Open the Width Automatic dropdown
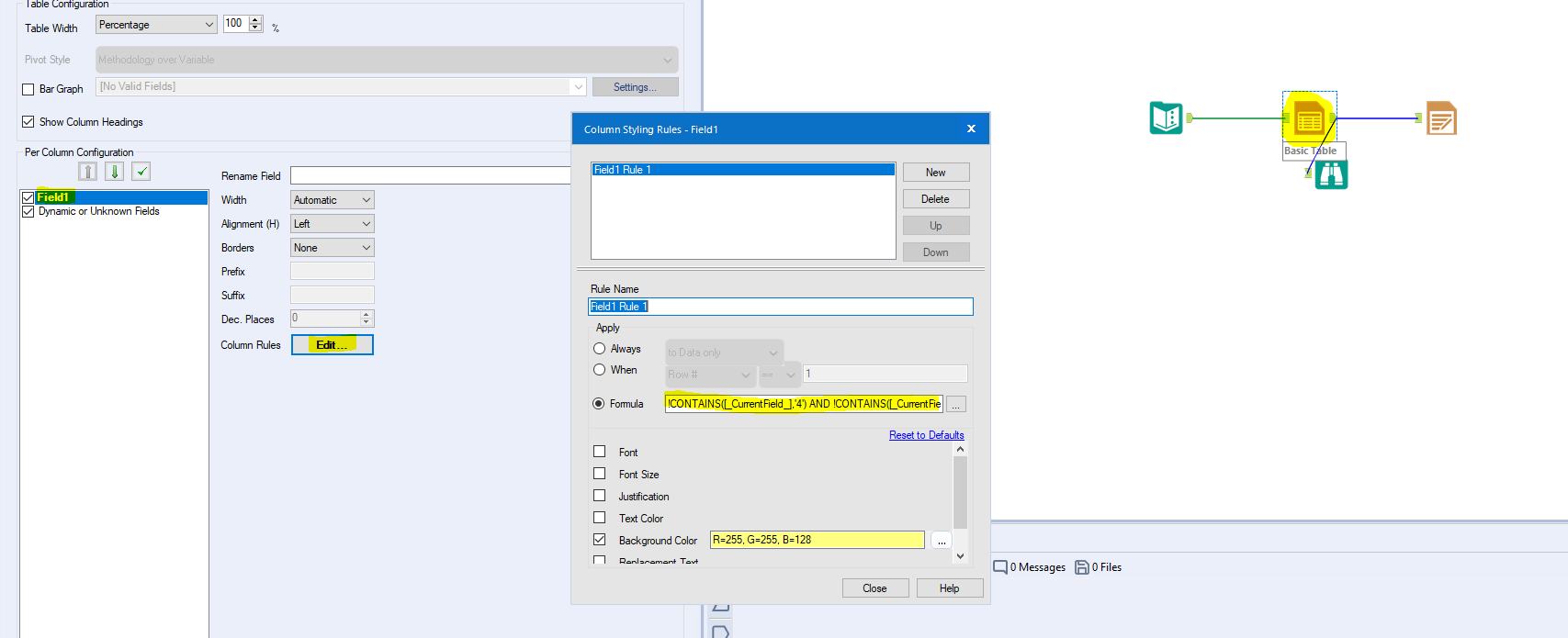The image size is (1568, 638). pyautogui.click(x=333, y=200)
